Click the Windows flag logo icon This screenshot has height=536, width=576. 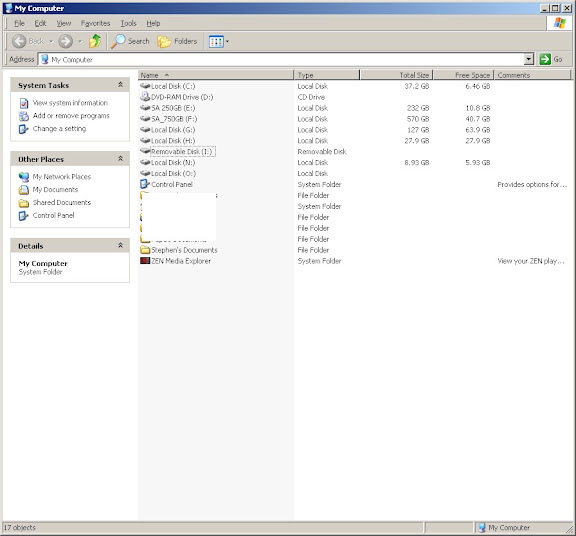[x=559, y=23]
